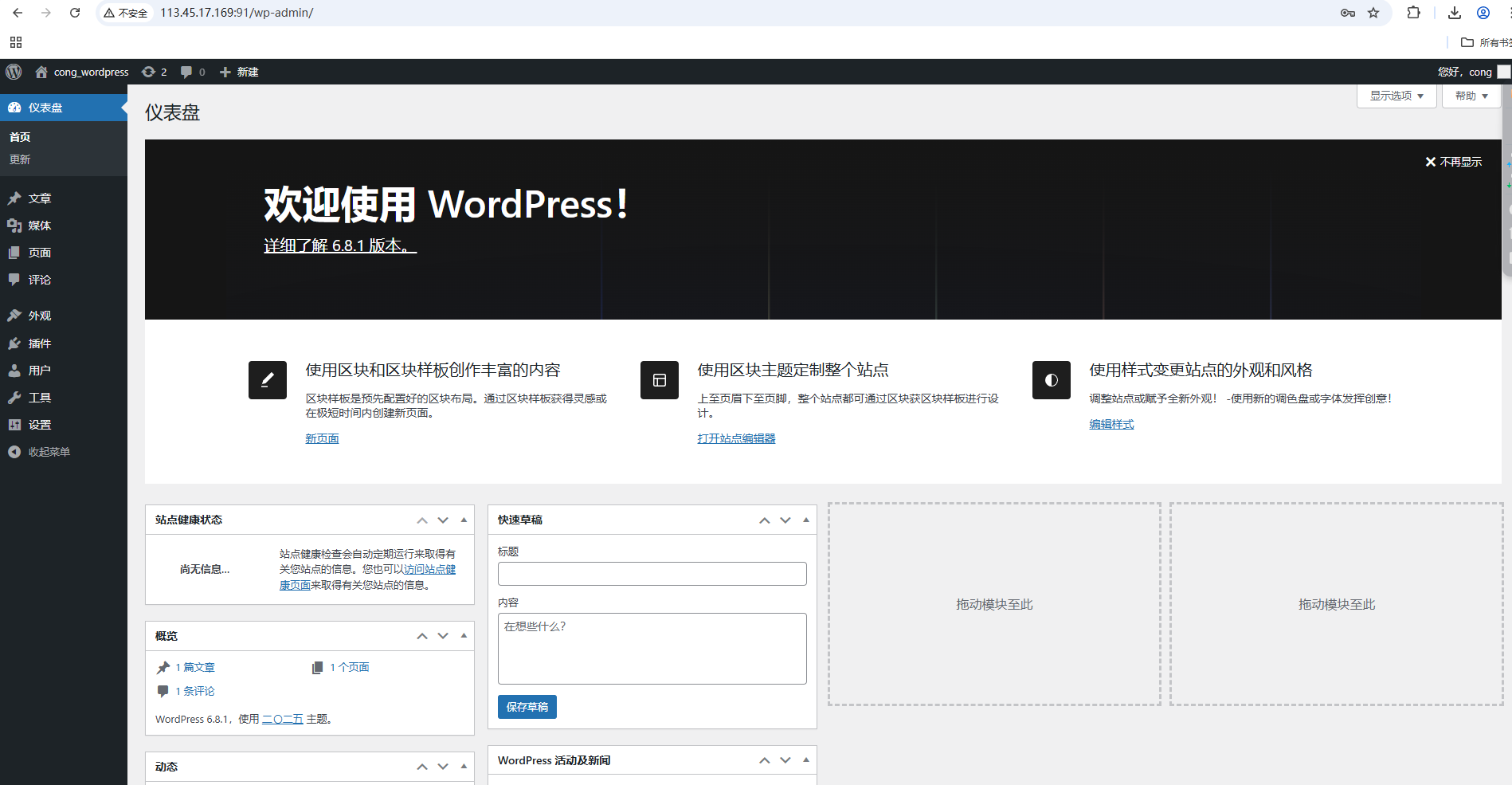The height and width of the screenshot is (785, 1512).
Task: Open the 用户 users menu
Action: pos(64,371)
